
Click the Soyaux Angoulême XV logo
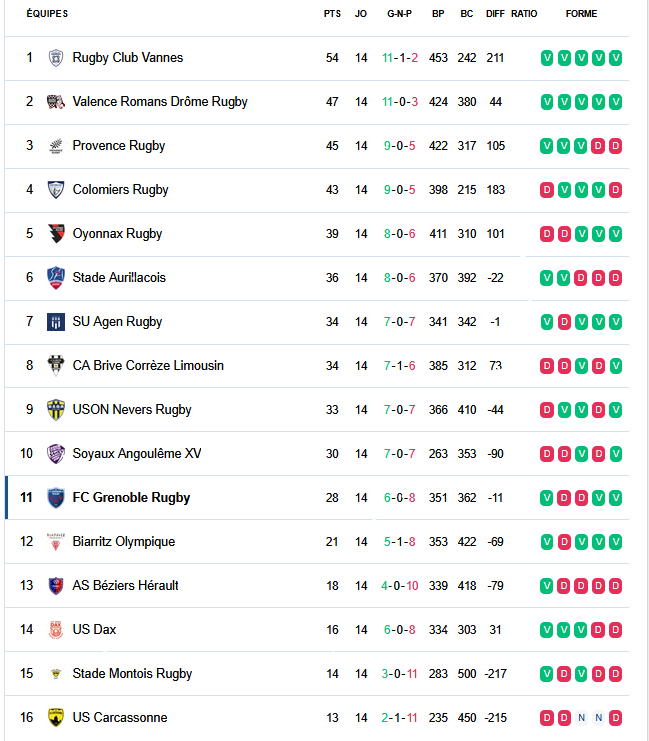click(56, 454)
